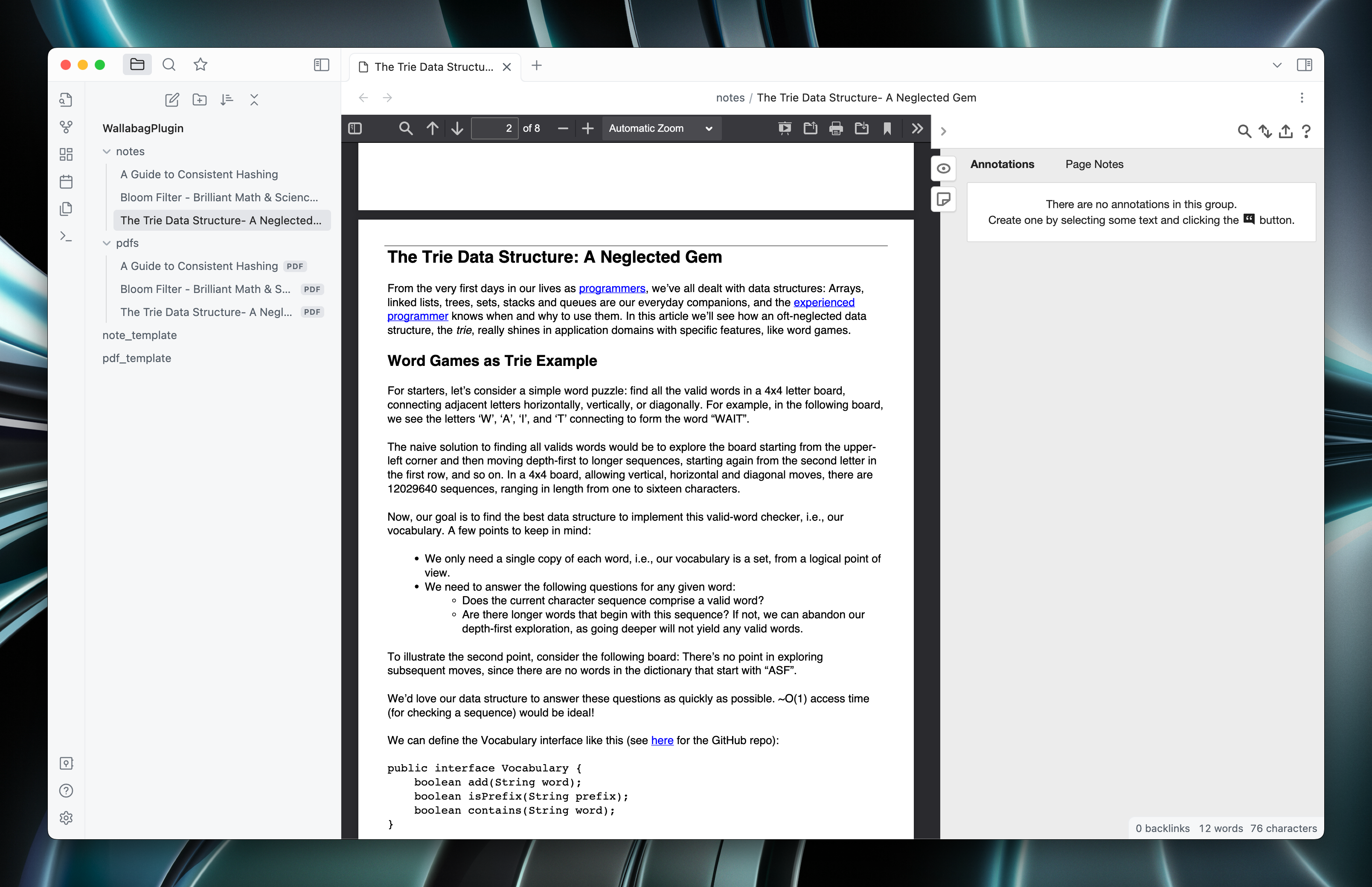Zoom in the PDF with plus button
Screen dimensions: 1372x887
587,128
